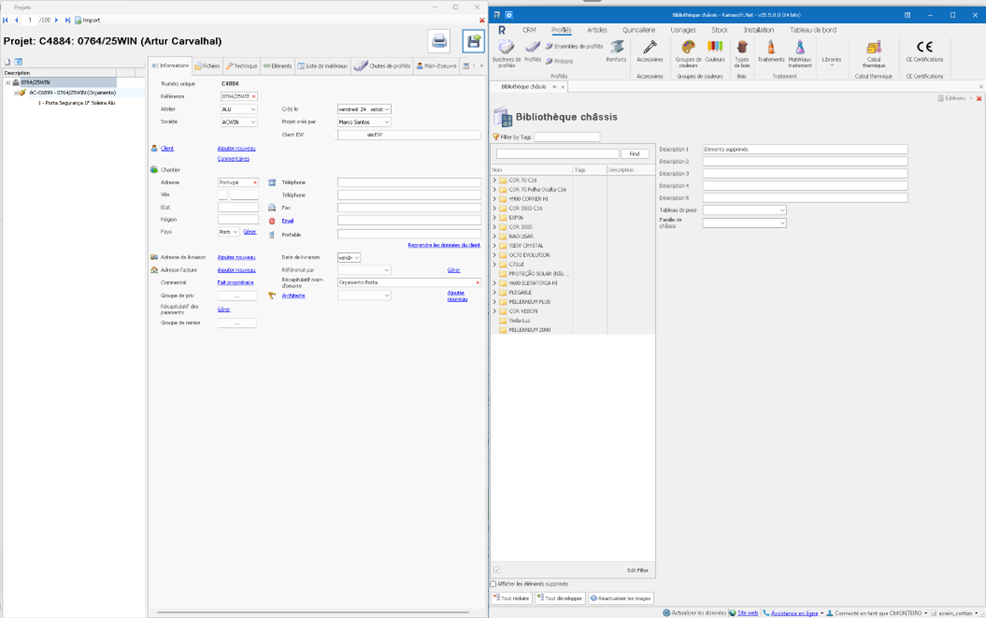This screenshot has height=618, width=986.
Task: Enable Afficher les éléments supprimés checkbox
Action: pos(493,584)
